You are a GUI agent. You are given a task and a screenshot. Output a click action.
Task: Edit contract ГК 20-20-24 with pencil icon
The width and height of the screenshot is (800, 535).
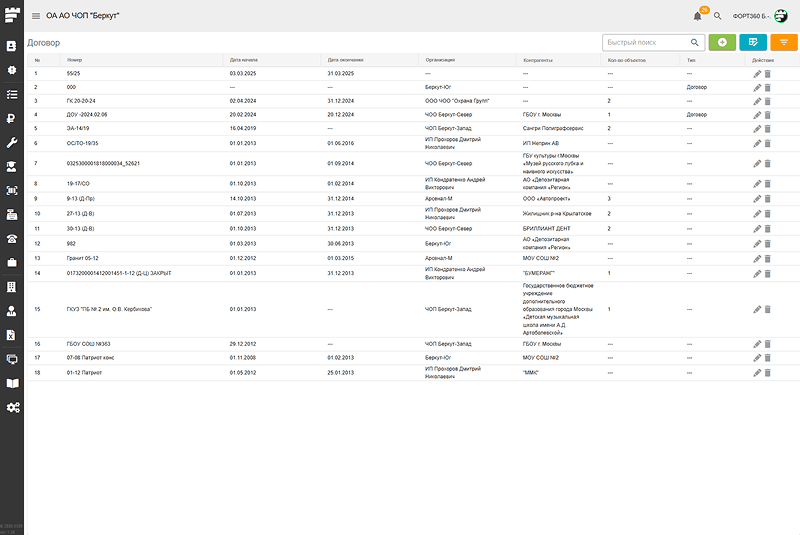click(x=757, y=101)
